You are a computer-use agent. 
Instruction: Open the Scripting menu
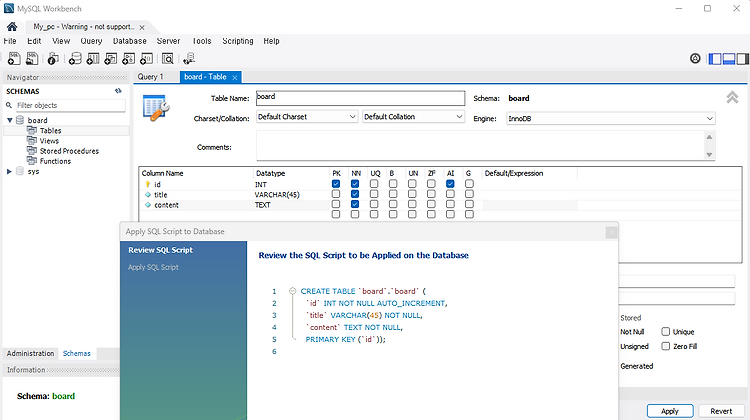(x=238, y=41)
